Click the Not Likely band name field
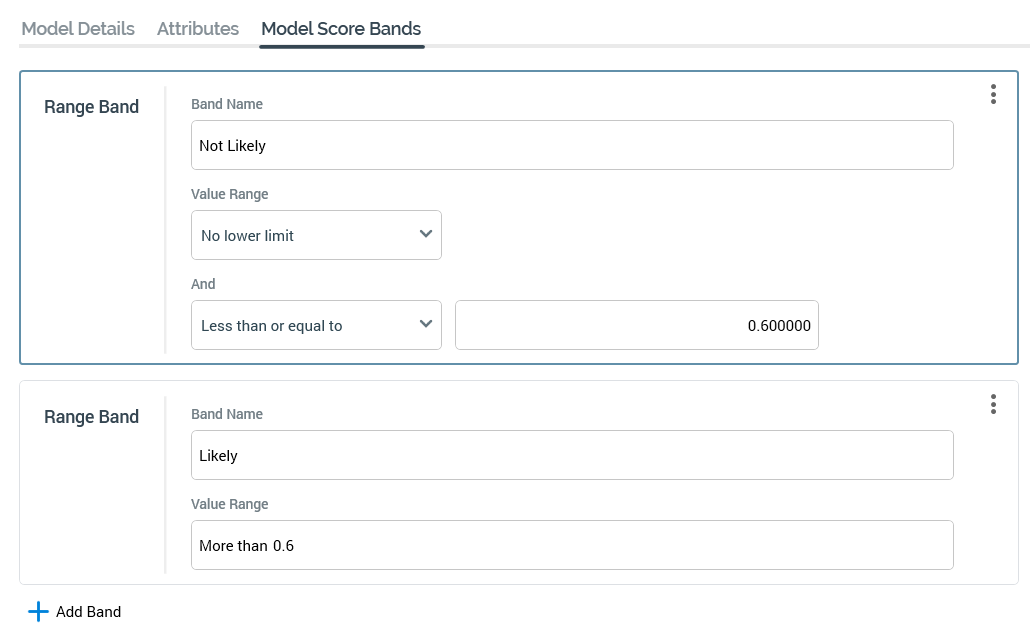The width and height of the screenshot is (1030, 640). pos(572,145)
